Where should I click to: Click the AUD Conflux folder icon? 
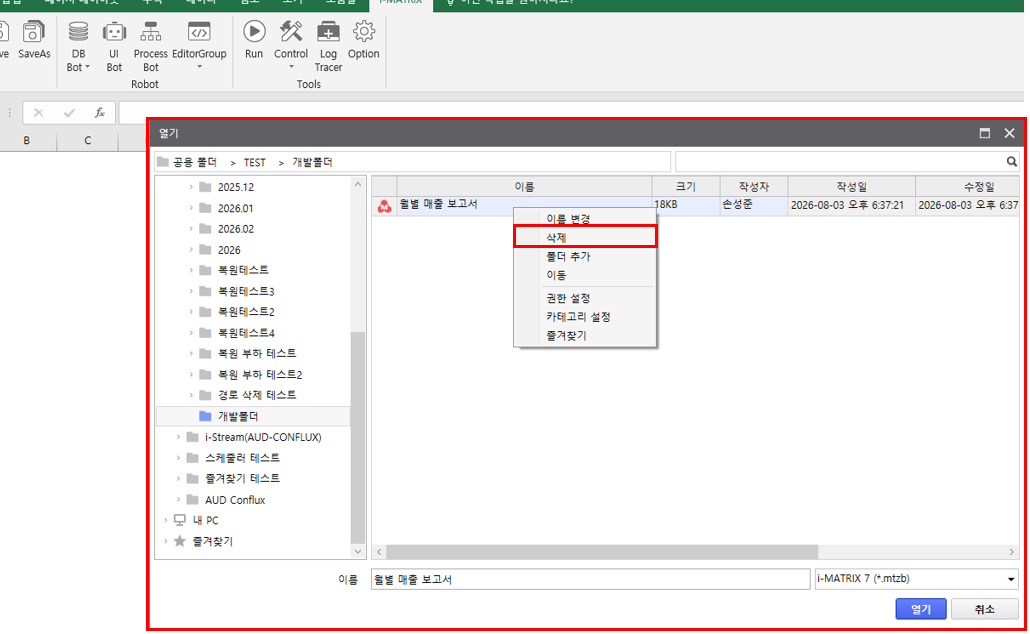tap(192, 499)
